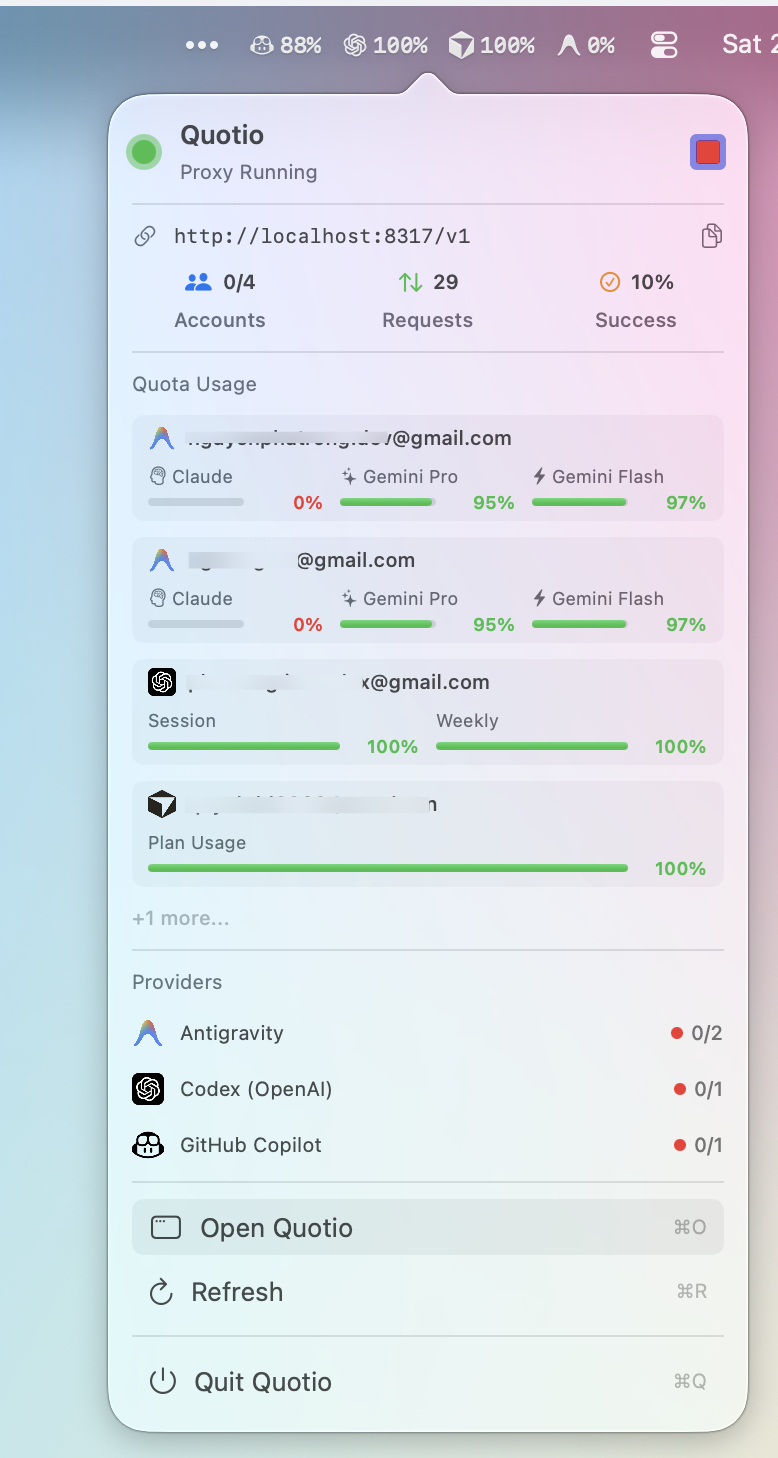778x1458 pixels.
Task: Click the Codex (OpenAI) icon under Providers
Action: point(148,1089)
